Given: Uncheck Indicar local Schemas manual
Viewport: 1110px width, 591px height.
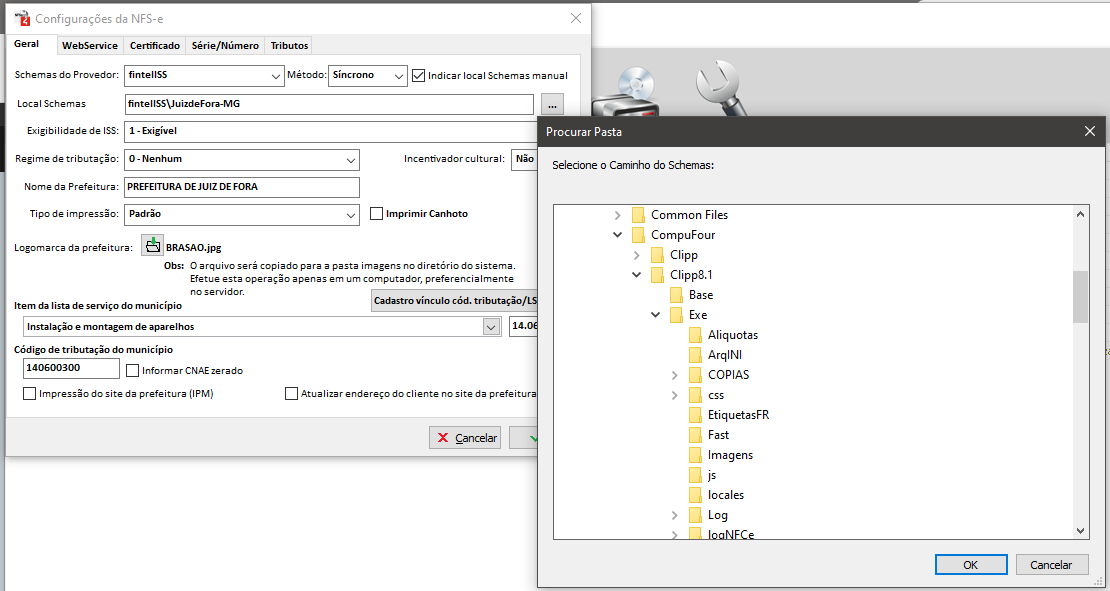Looking at the screenshot, I should [419, 75].
